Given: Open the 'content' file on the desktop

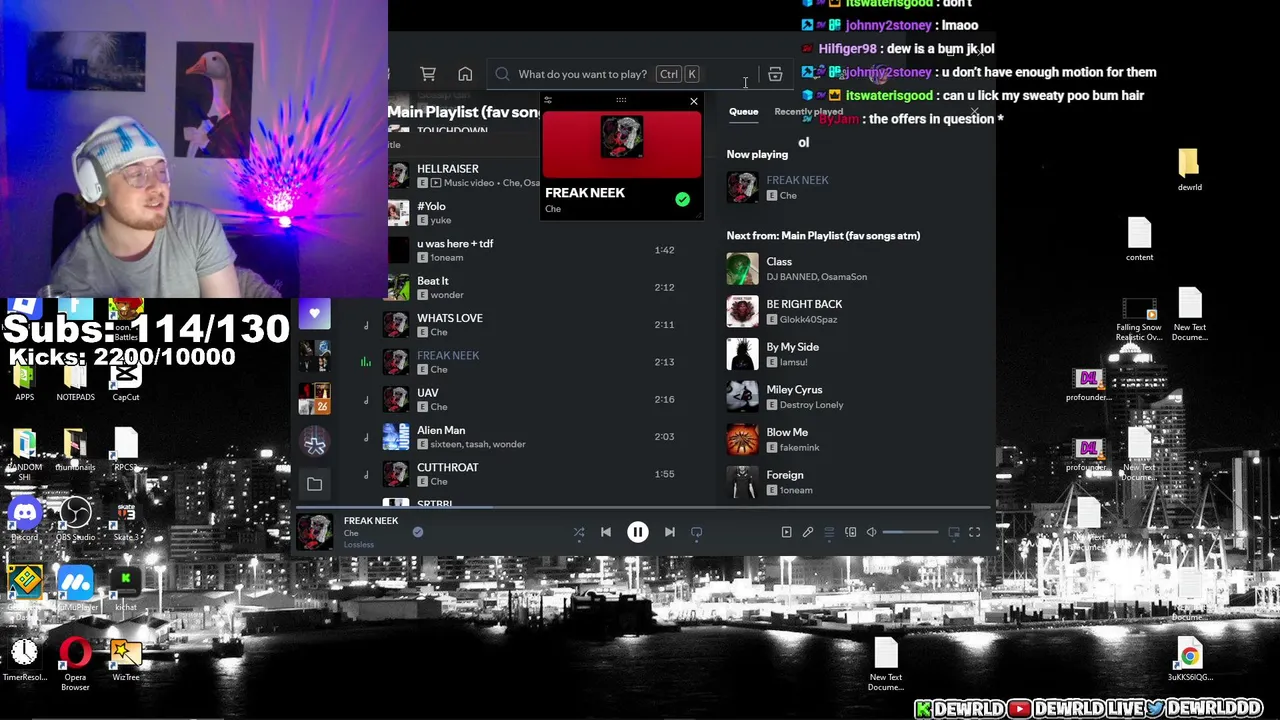Looking at the screenshot, I should [x=1140, y=240].
